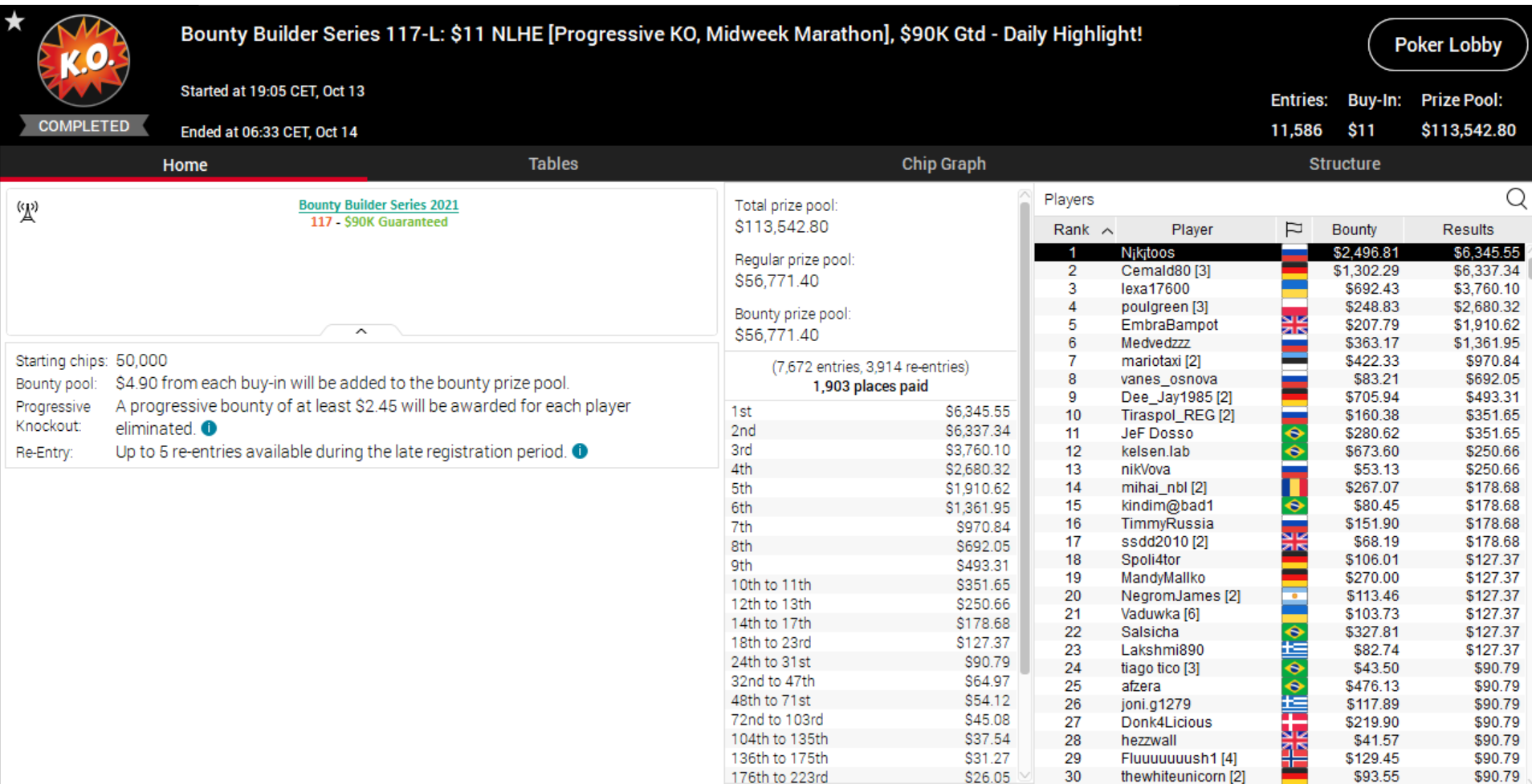This screenshot has width=1532, height=784.
Task: Open the Chip Graph tab
Action: pyautogui.click(x=943, y=164)
